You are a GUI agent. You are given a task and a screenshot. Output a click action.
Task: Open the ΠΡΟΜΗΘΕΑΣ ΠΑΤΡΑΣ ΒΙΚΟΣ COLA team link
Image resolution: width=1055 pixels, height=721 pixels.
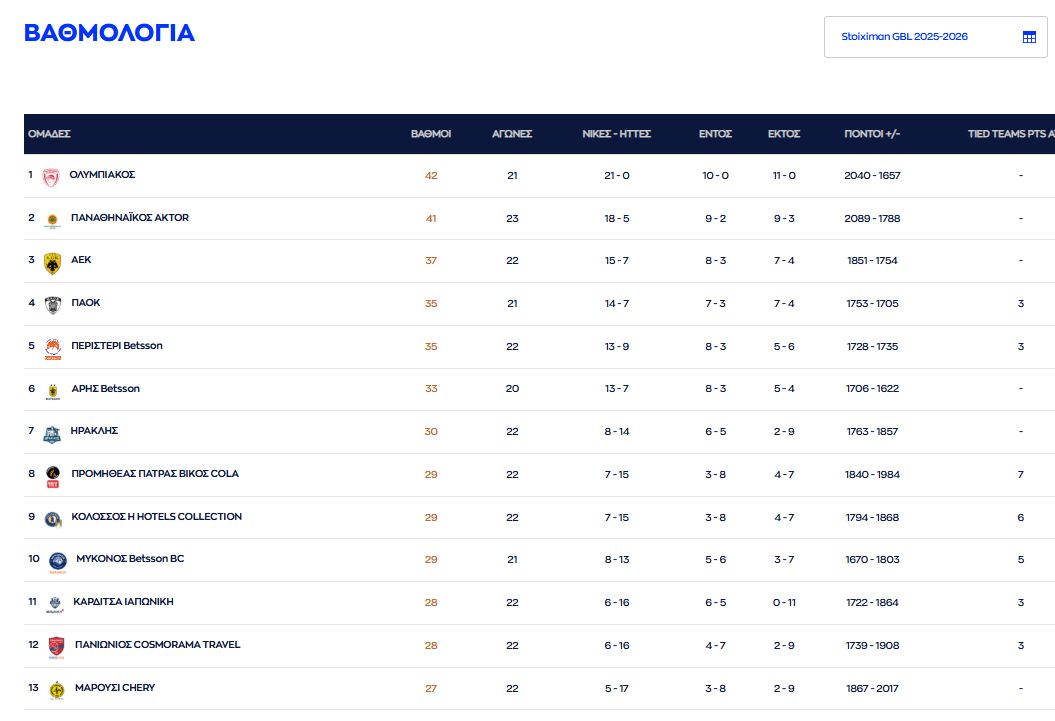coord(154,474)
